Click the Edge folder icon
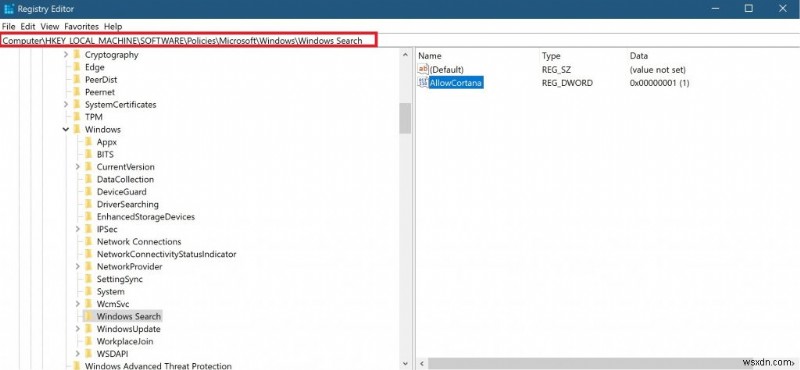 point(77,67)
